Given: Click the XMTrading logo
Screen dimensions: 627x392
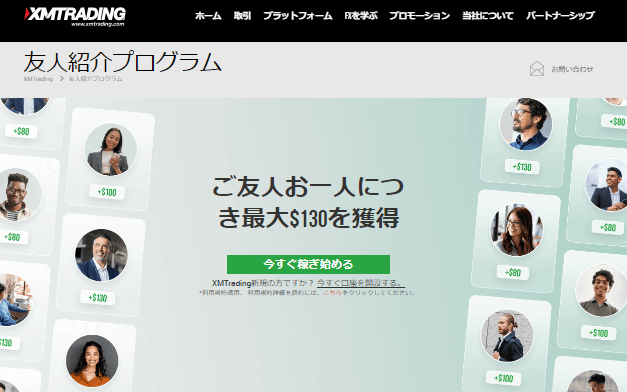Looking at the screenshot, I should pos(75,16).
